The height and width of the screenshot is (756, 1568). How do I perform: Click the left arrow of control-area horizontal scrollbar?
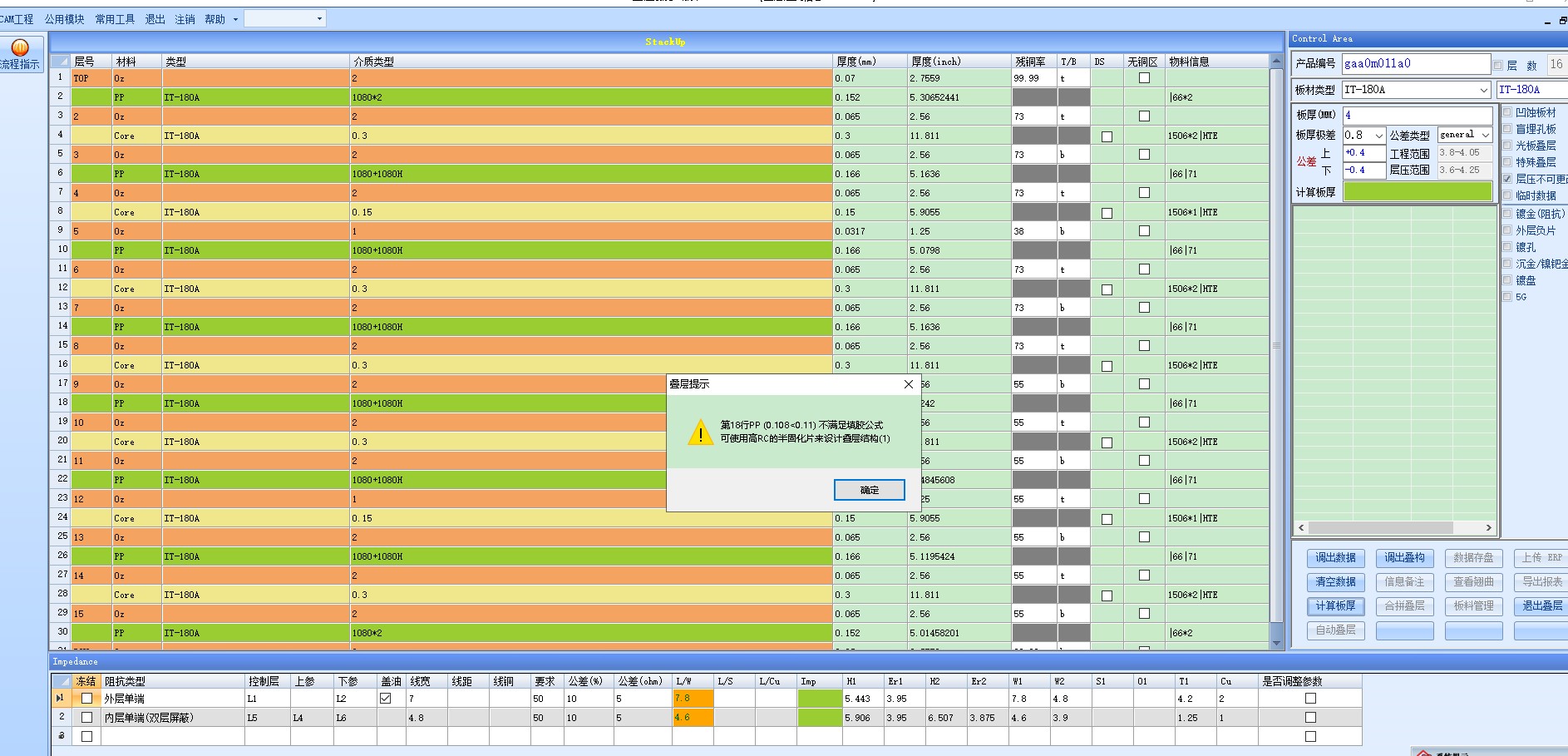pyautogui.click(x=1302, y=528)
